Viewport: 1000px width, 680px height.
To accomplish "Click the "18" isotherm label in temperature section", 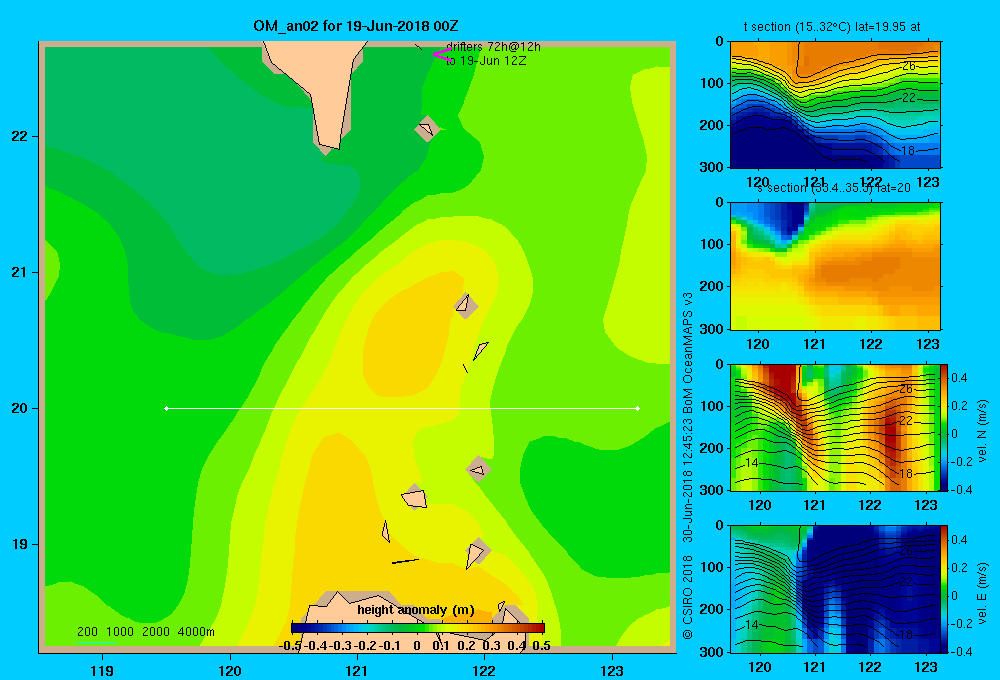I will pos(908,151).
